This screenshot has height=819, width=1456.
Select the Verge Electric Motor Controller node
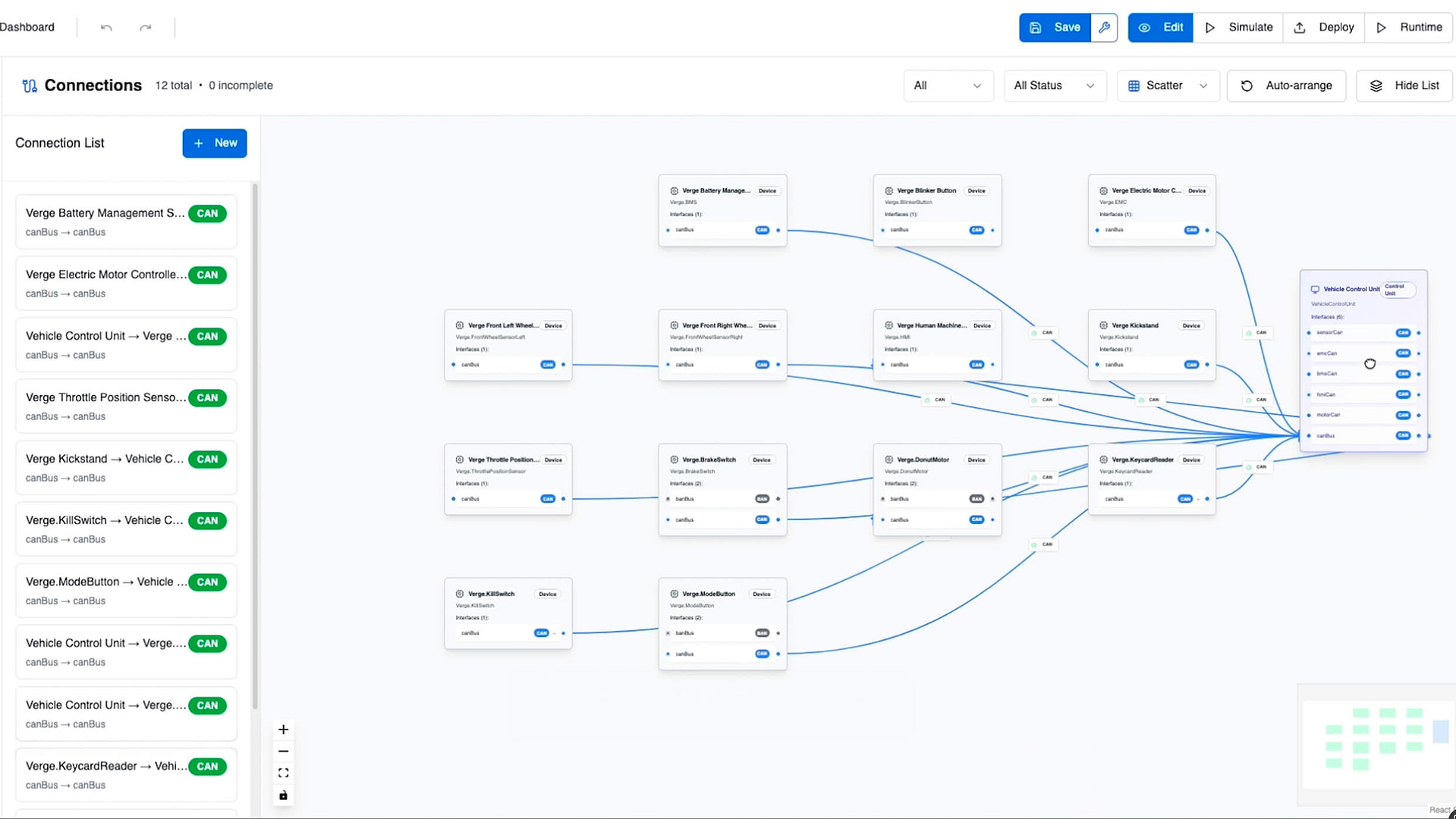point(1152,210)
